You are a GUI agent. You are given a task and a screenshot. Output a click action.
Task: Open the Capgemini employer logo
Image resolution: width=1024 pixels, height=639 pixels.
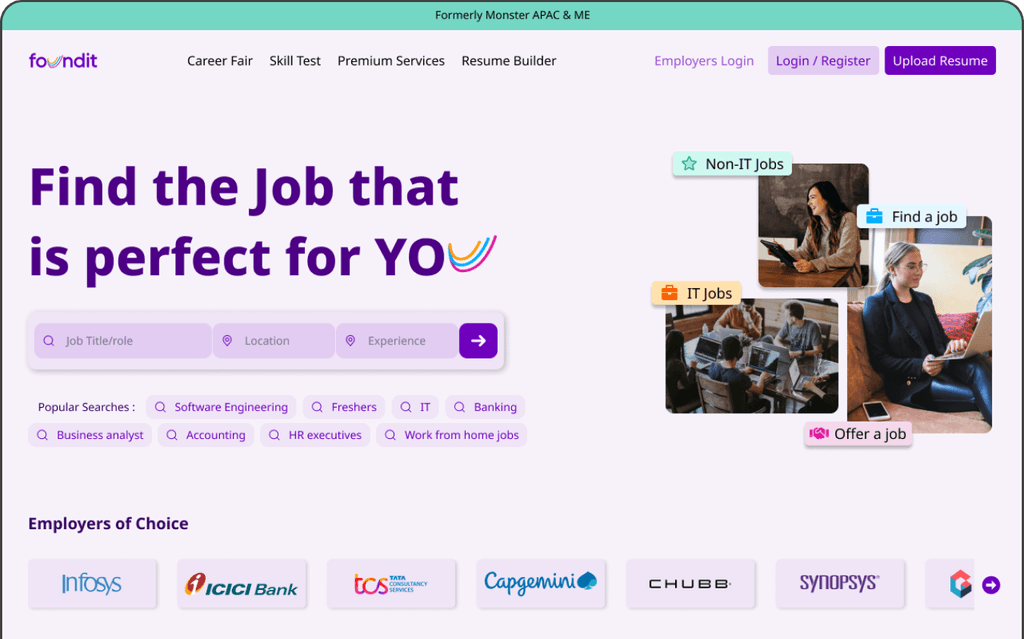point(541,583)
